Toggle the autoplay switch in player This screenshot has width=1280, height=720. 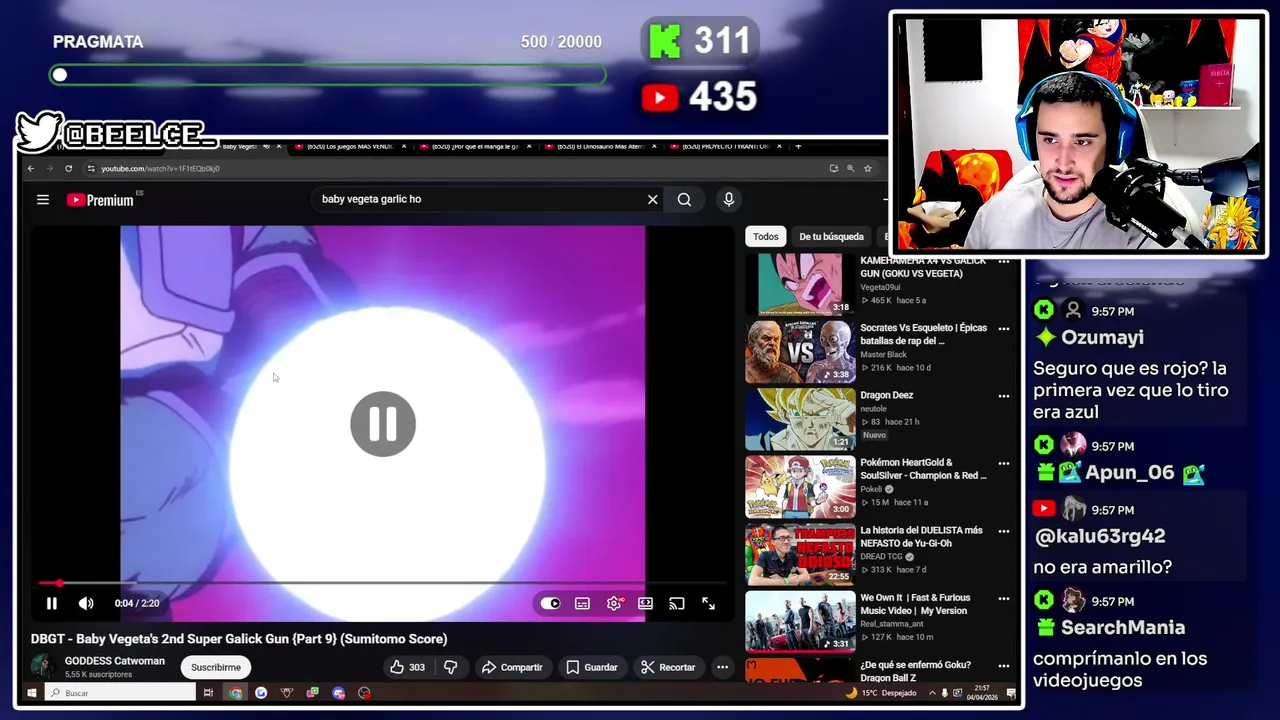pyautogui.click(x=550, y=603)
